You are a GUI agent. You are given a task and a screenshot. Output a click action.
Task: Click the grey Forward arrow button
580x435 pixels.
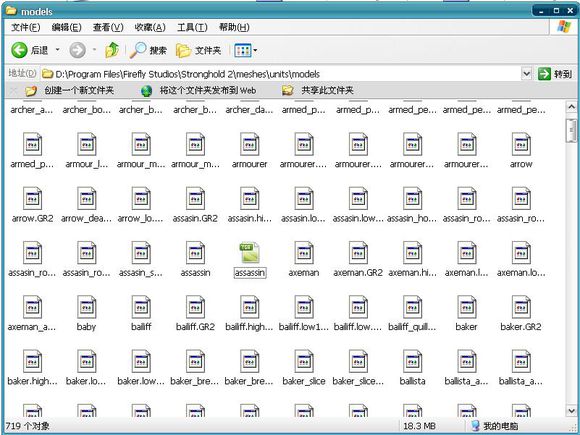click(x=77, y=50)
